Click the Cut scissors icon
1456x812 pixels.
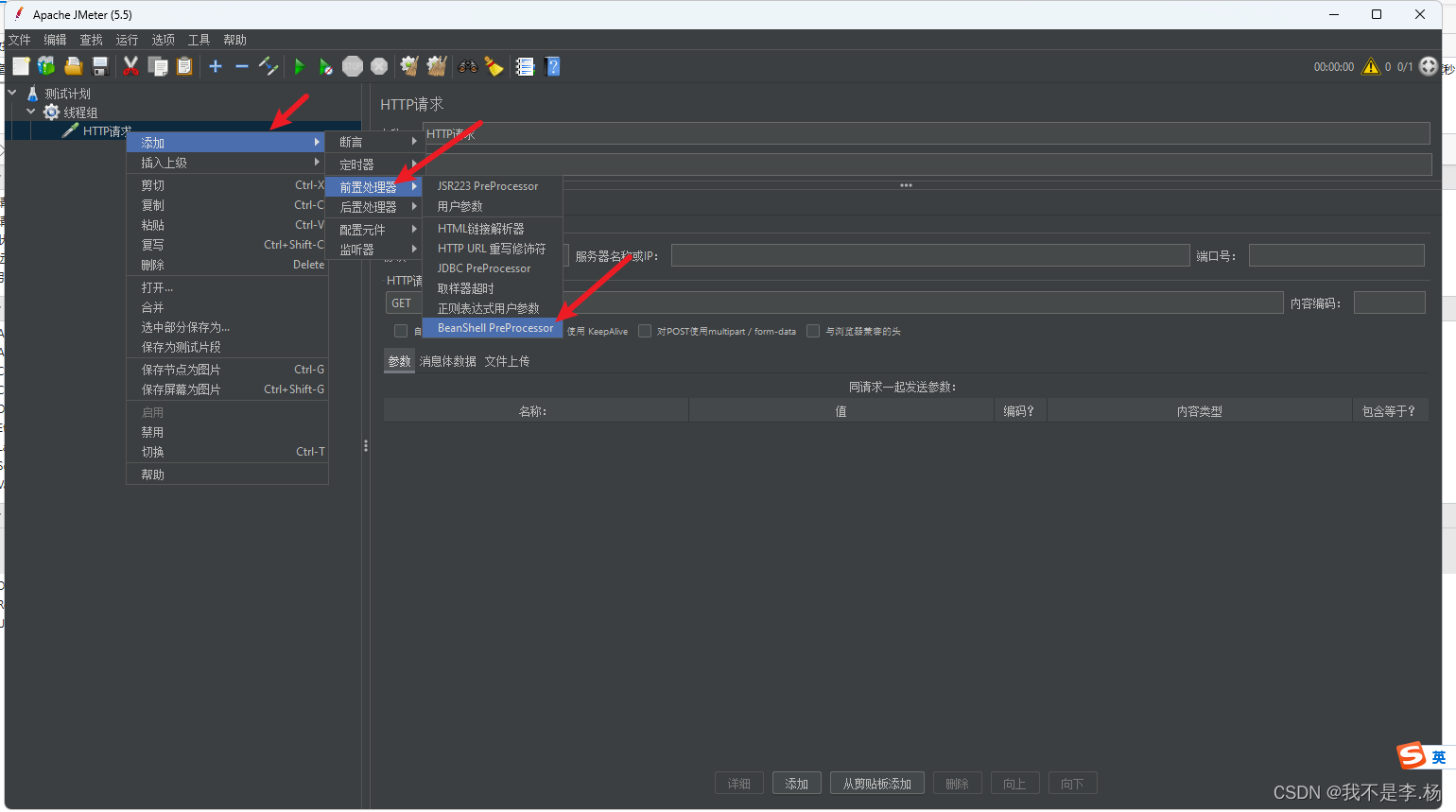pyautogui.click(x=131, y=66)
